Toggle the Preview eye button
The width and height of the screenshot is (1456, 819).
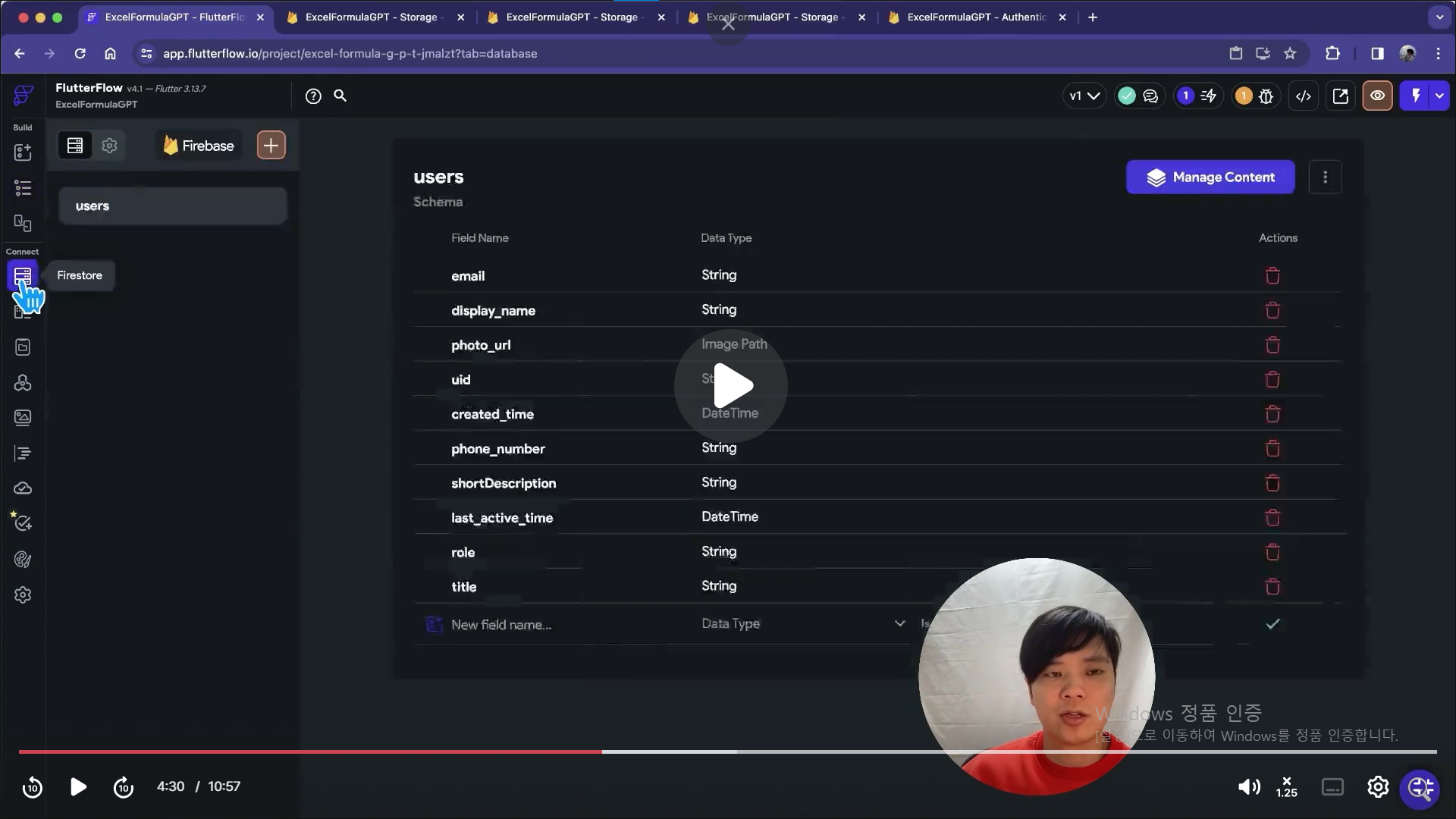(x=1377, y=96)
